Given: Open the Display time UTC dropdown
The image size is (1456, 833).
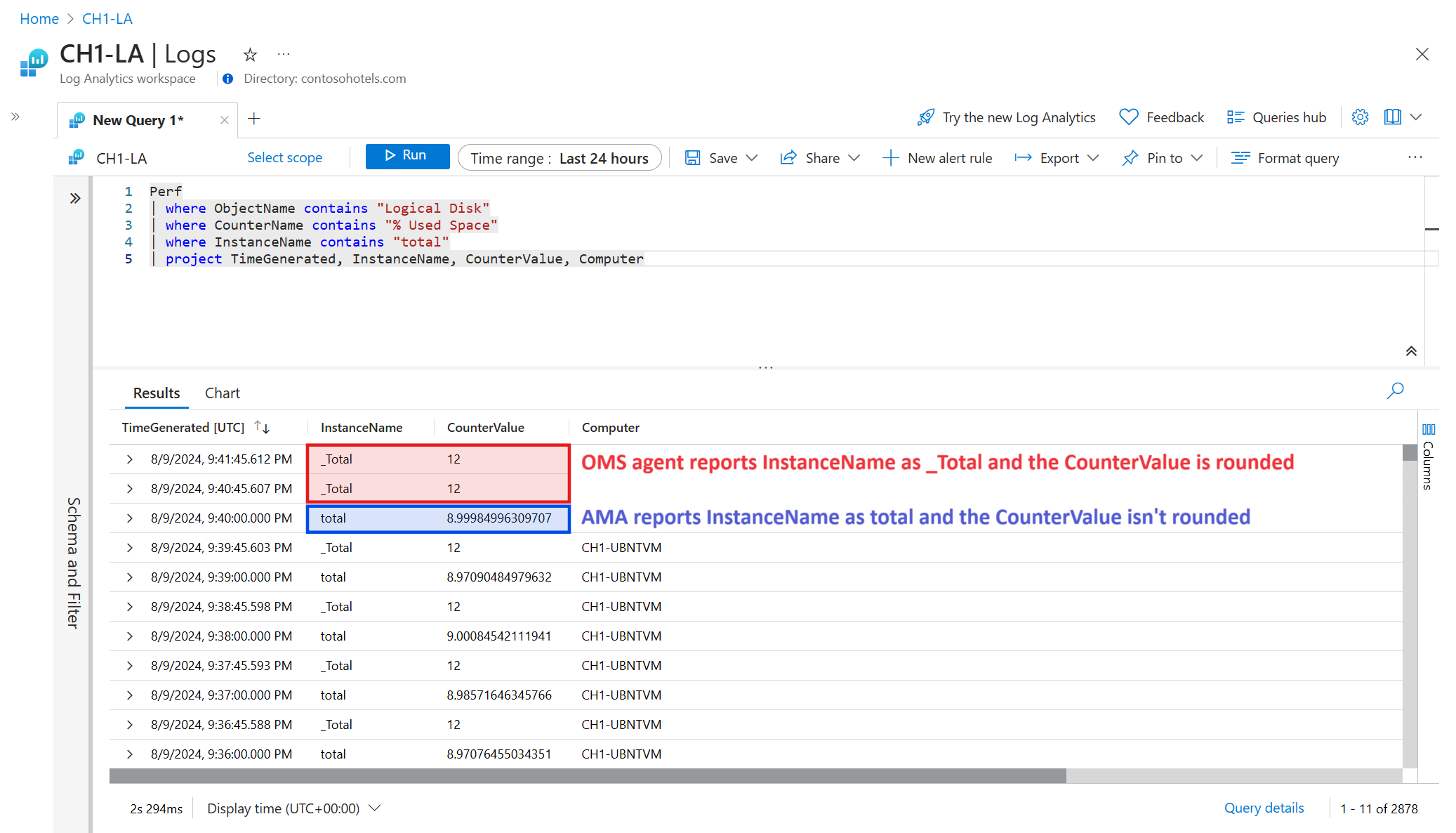Looking at the screenshot, I should click(293, 808).
